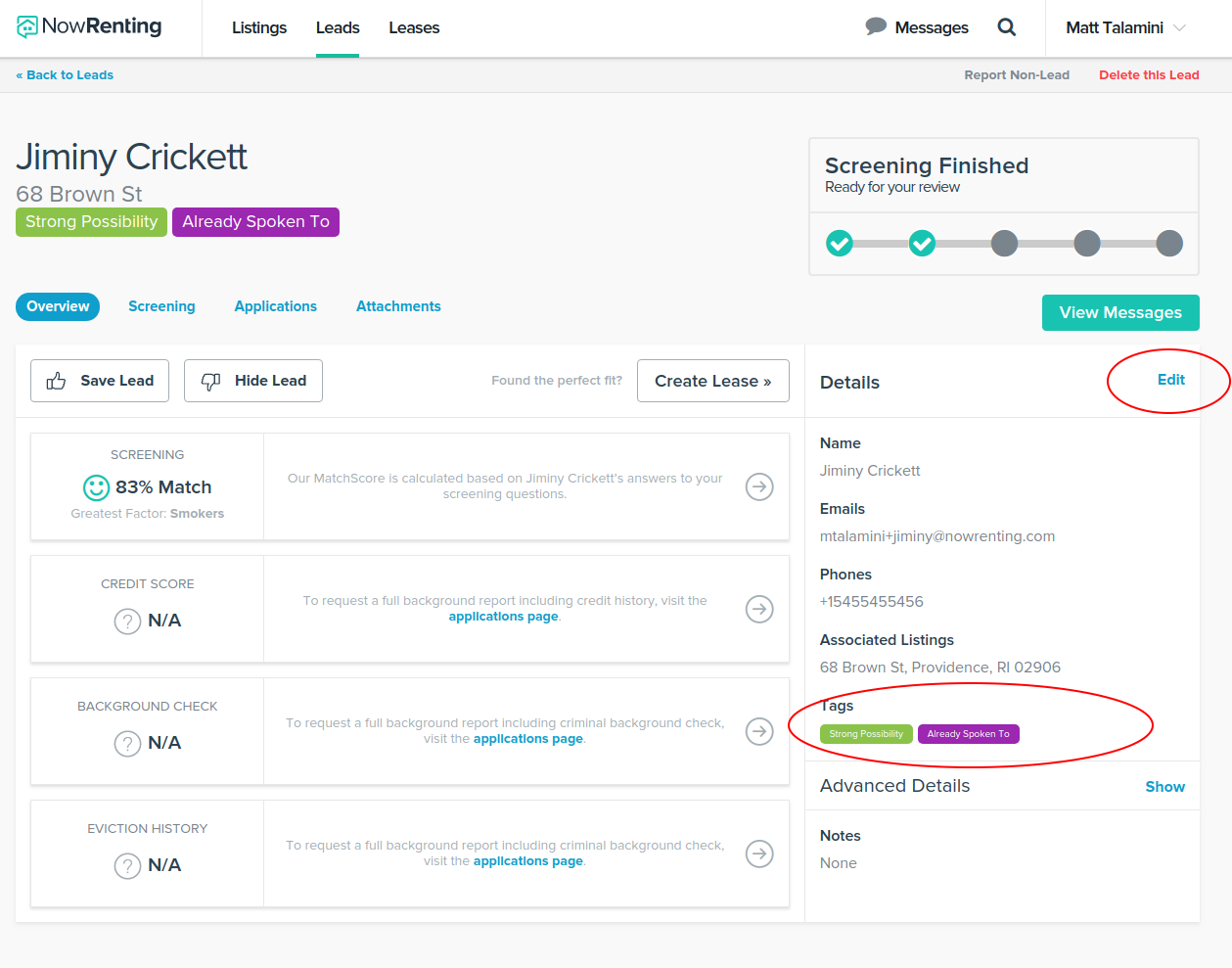The height and width of the screenshot is (968, 1232).
Task: Switch to the Applications tab
Action: click(276, 306)
